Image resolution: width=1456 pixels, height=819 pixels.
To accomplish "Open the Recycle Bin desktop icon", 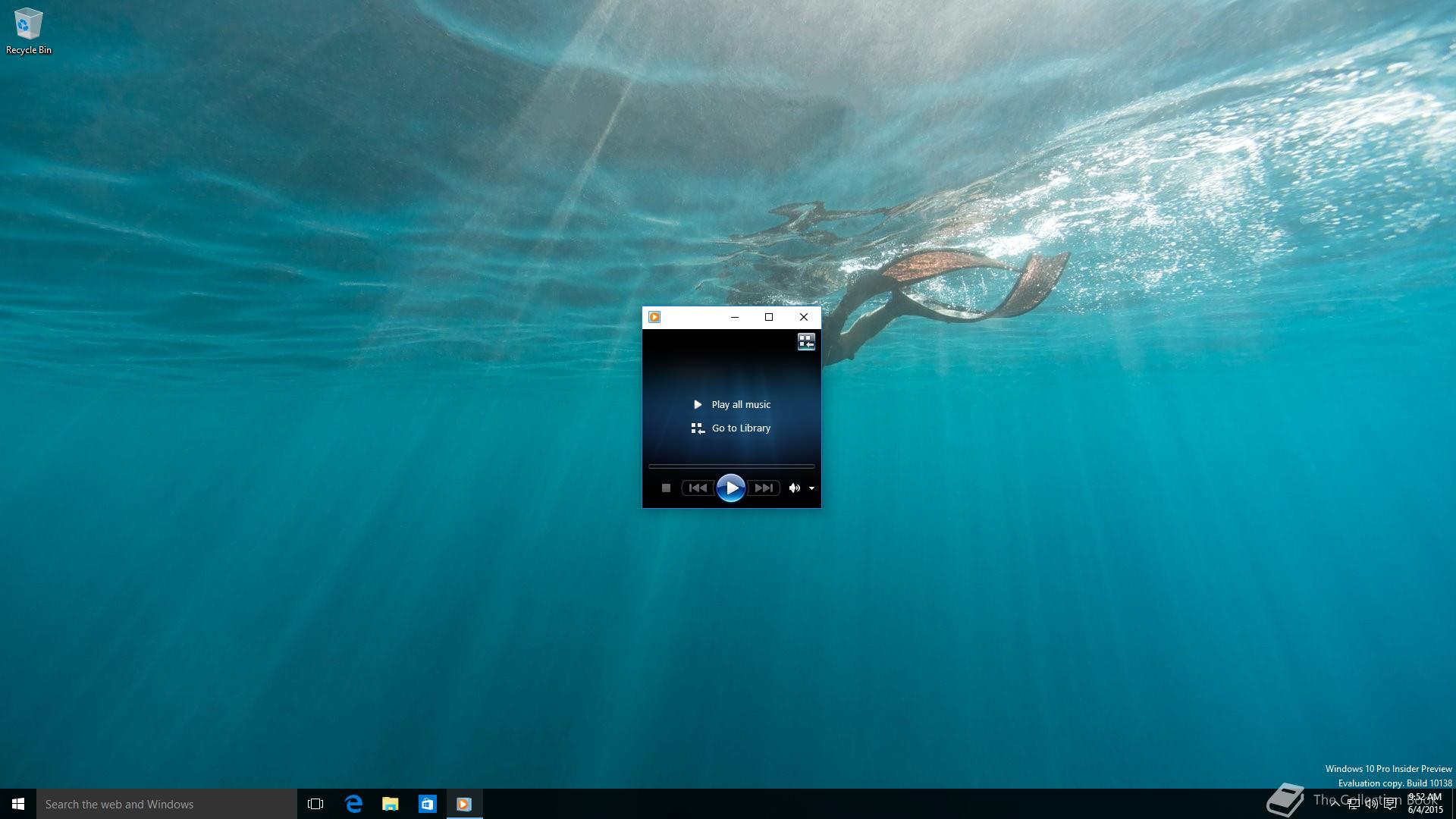I will point(29,31).
